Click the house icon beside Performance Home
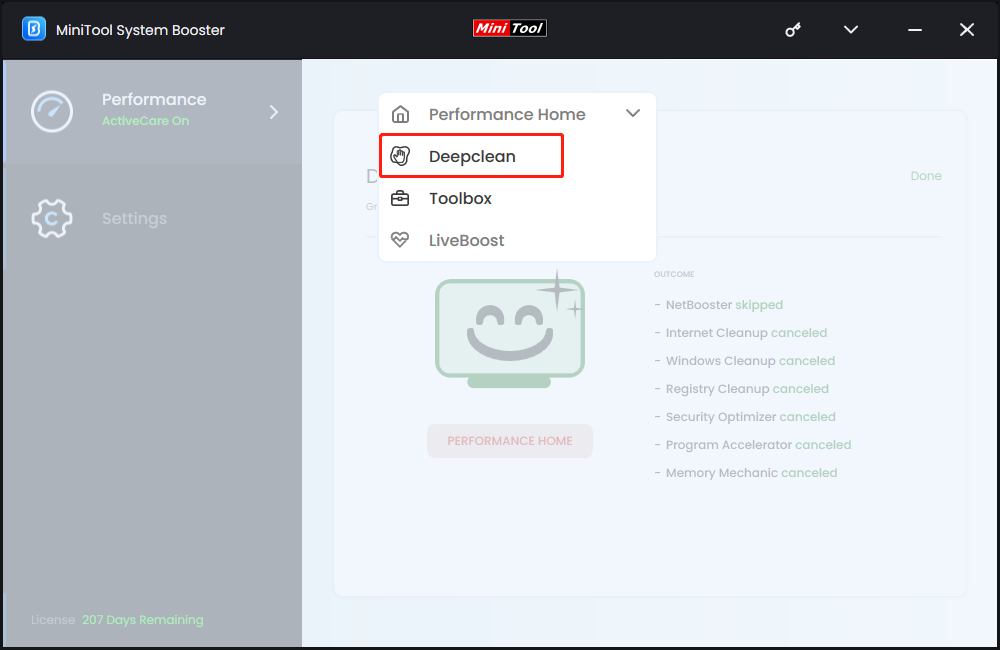 pyautogui.click(x=400, y=114)
